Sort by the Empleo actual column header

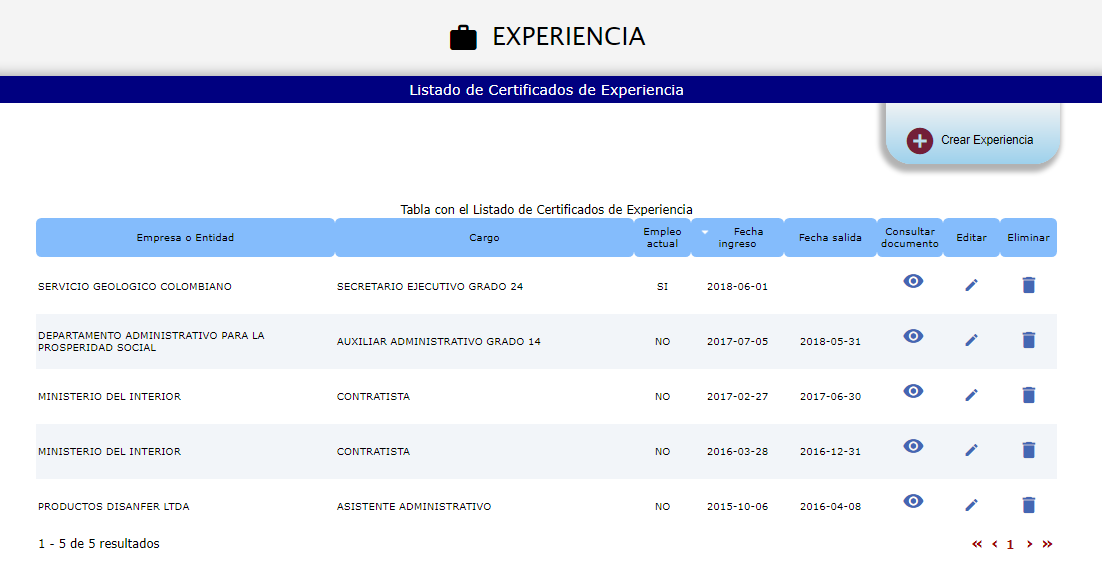coord(662,237)
